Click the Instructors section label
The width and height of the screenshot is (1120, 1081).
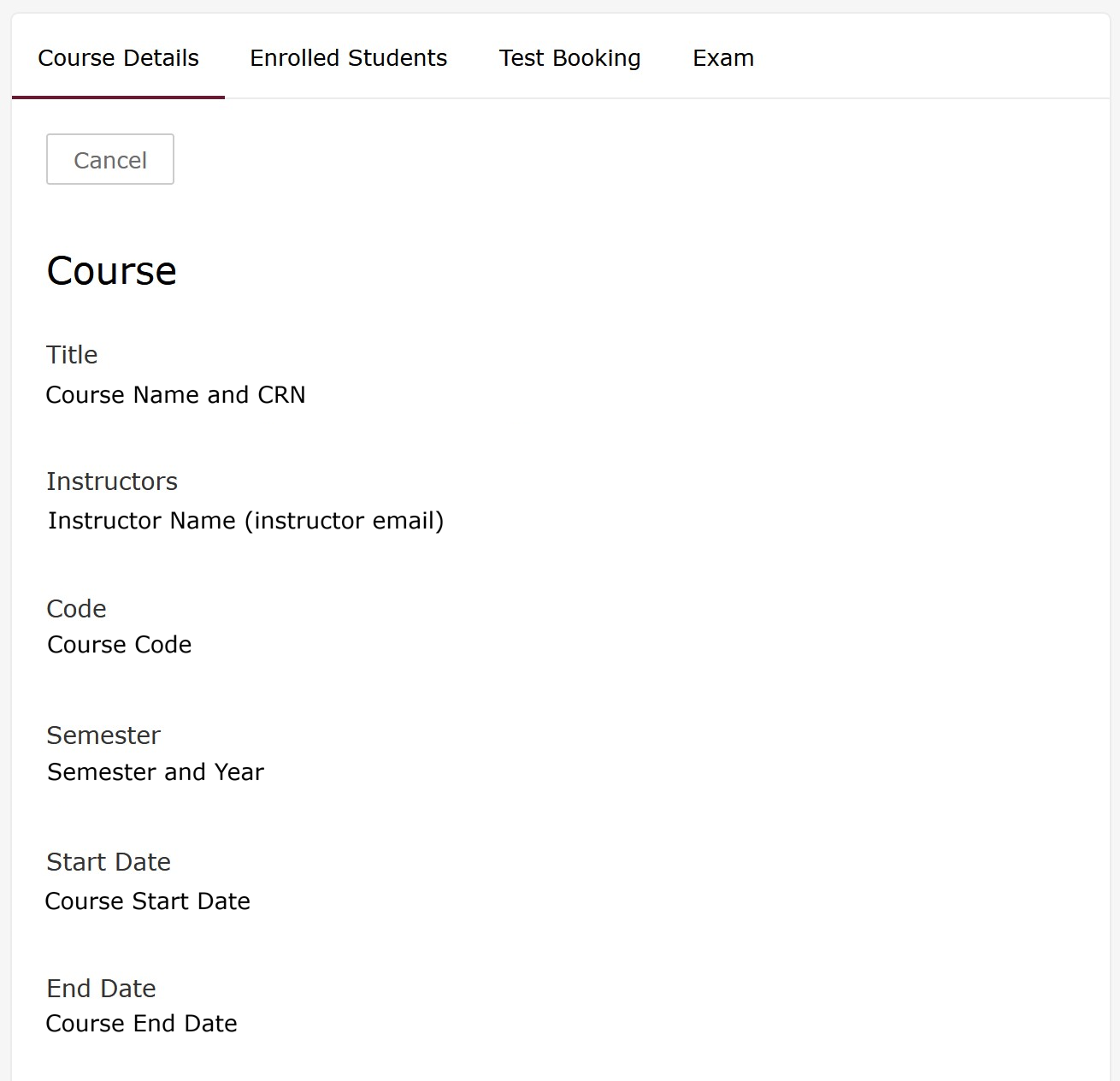112,481
